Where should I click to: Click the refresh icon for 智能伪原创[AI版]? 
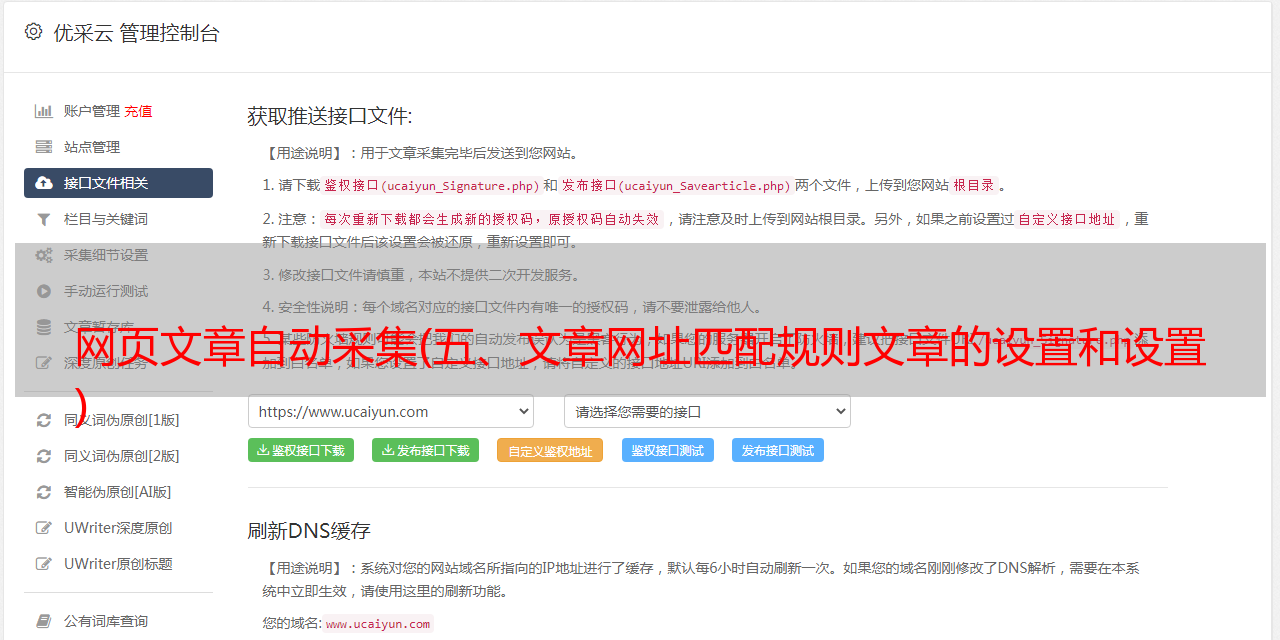click(44, 492)
